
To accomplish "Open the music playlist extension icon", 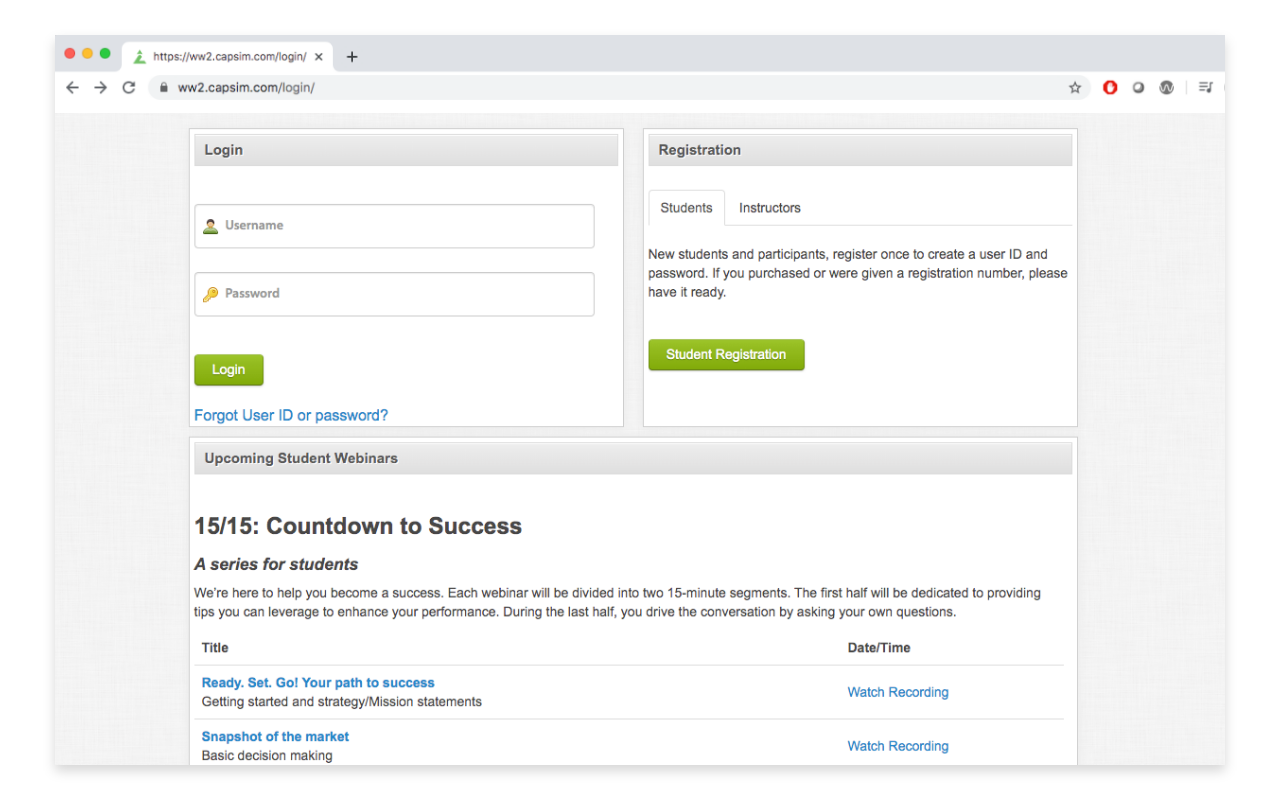I will (1205, 88).
